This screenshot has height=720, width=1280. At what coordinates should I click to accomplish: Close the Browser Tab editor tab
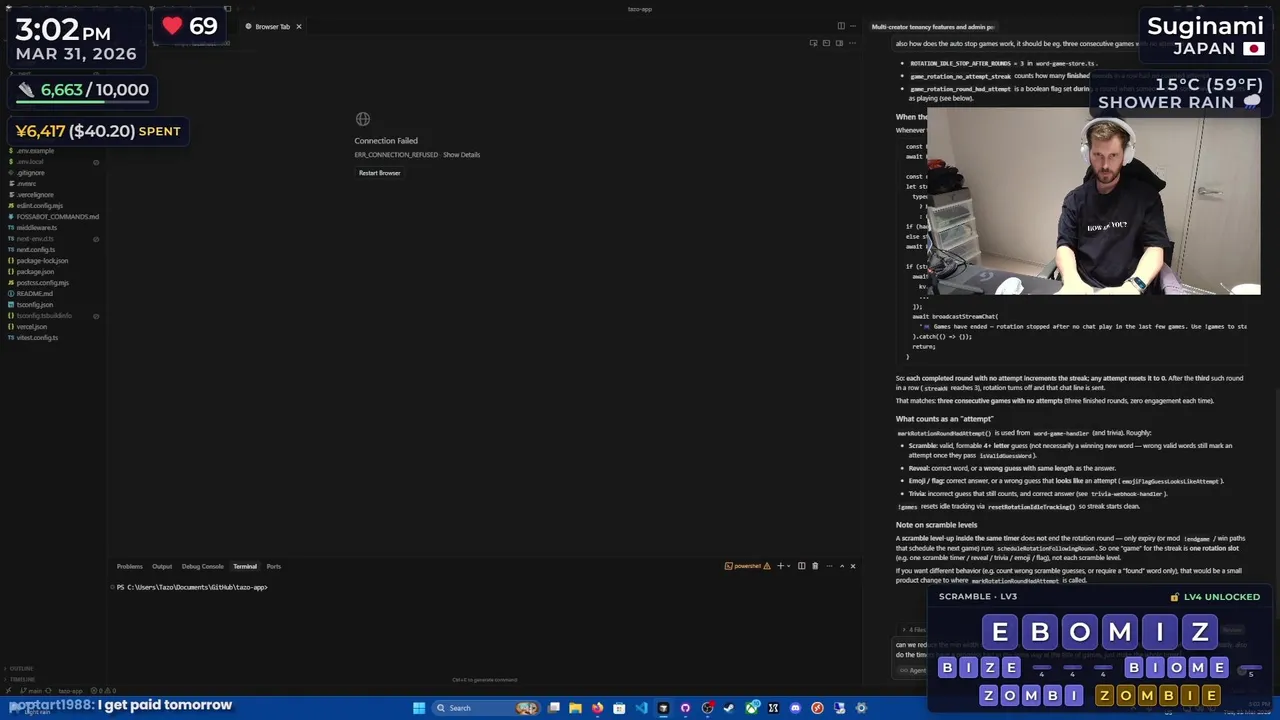click(298, 27)
